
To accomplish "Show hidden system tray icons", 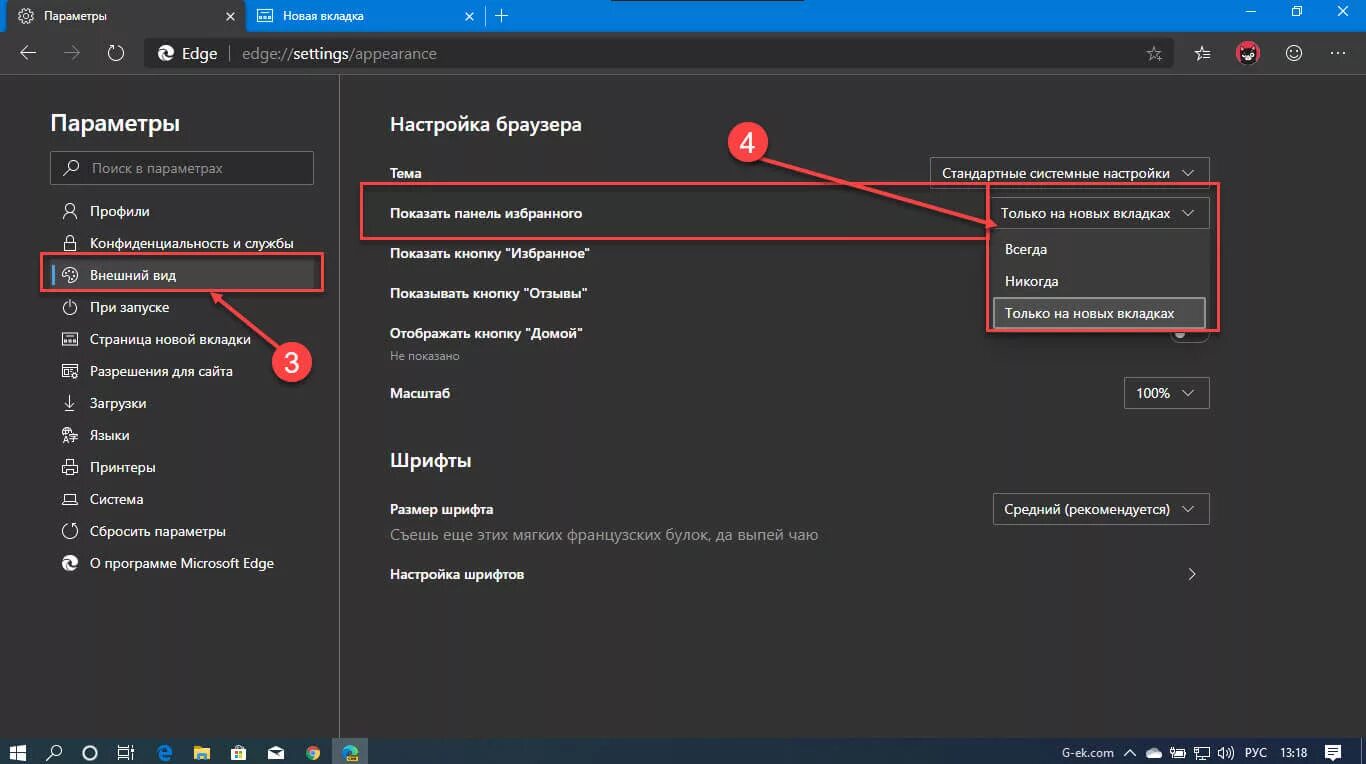I will coord(1130,752).
